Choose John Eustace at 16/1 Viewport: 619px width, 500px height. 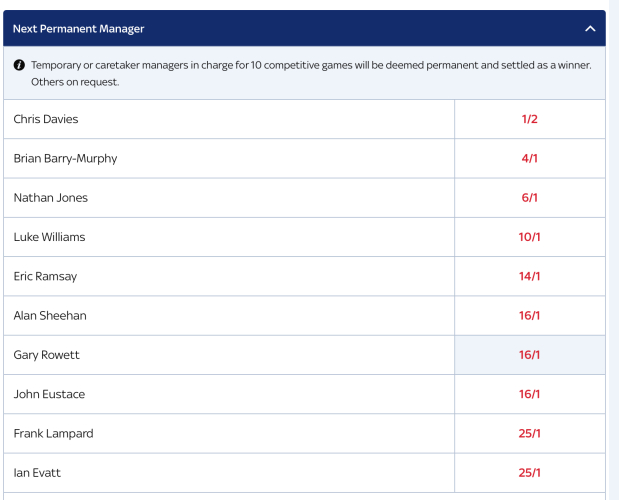coord(529,394)
